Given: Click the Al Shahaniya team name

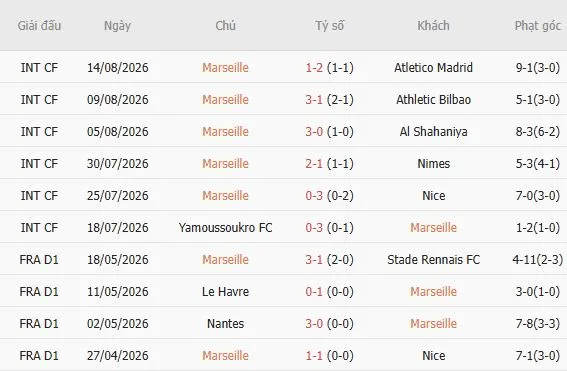Looking at the screenshot, I should click(433, 132).
